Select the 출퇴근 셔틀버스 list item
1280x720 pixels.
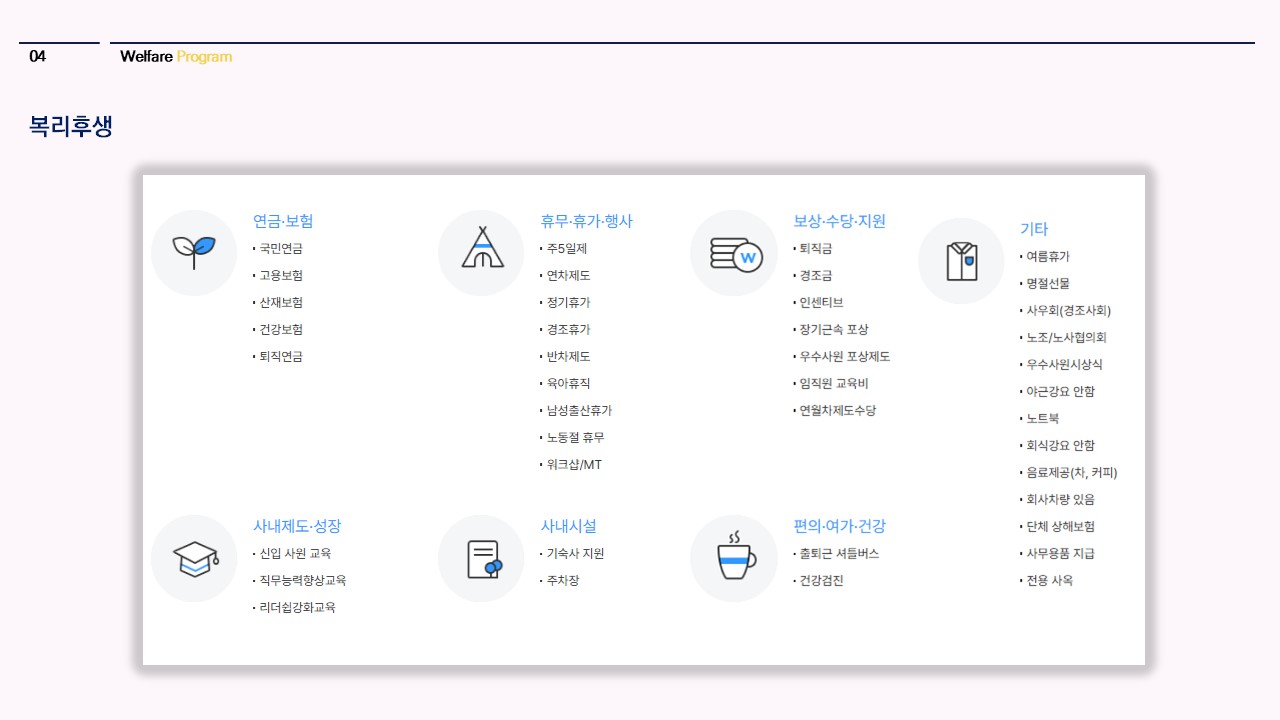[x=838, y=554]
